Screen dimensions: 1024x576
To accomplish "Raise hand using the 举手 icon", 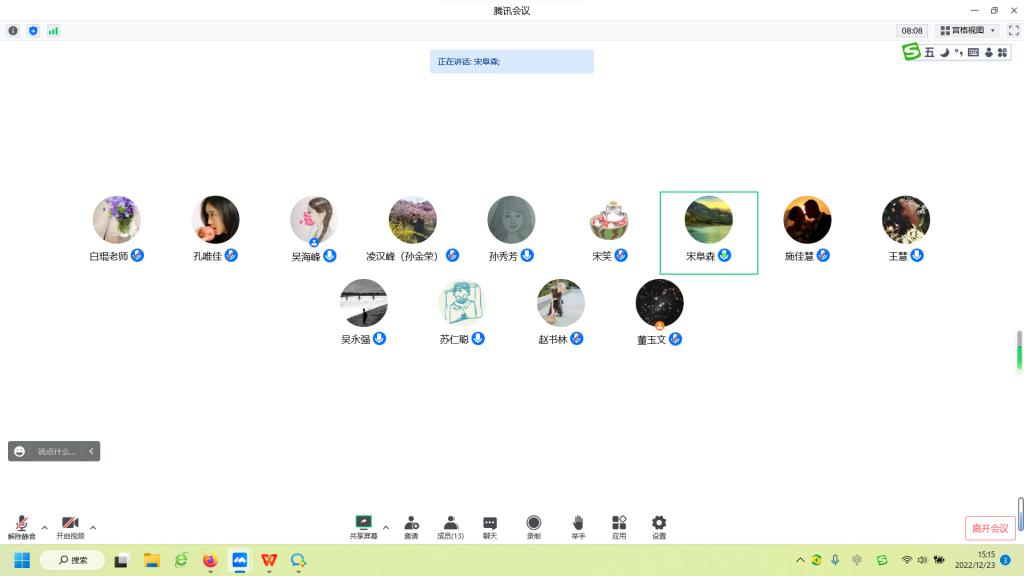I will [578, 527].
